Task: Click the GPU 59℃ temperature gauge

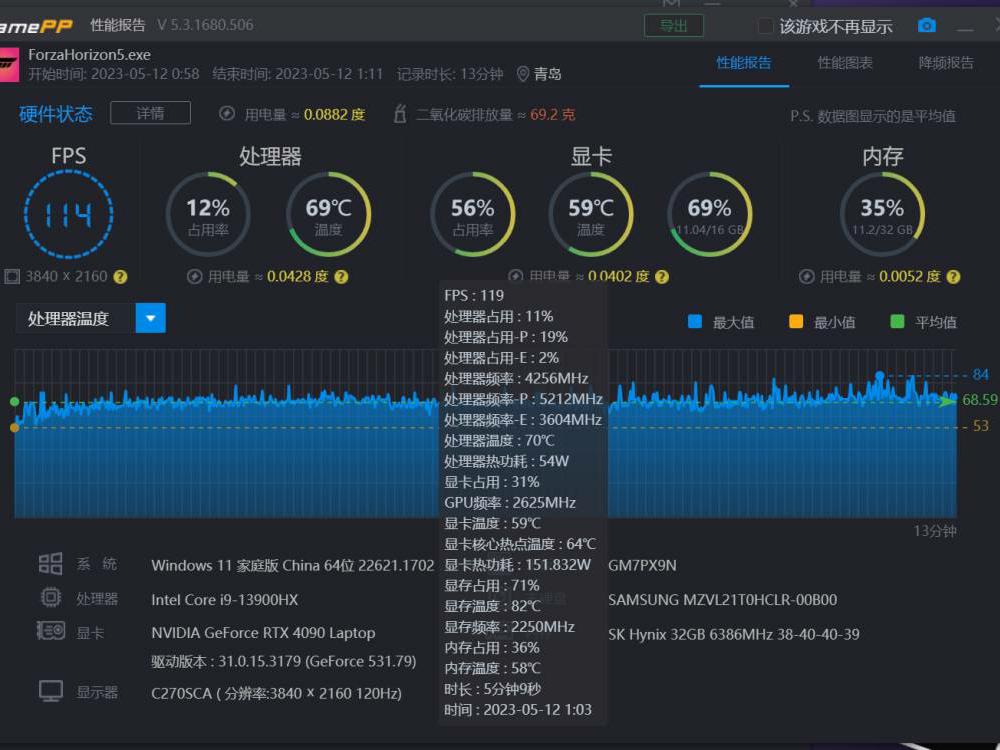Action: point(591,214)
